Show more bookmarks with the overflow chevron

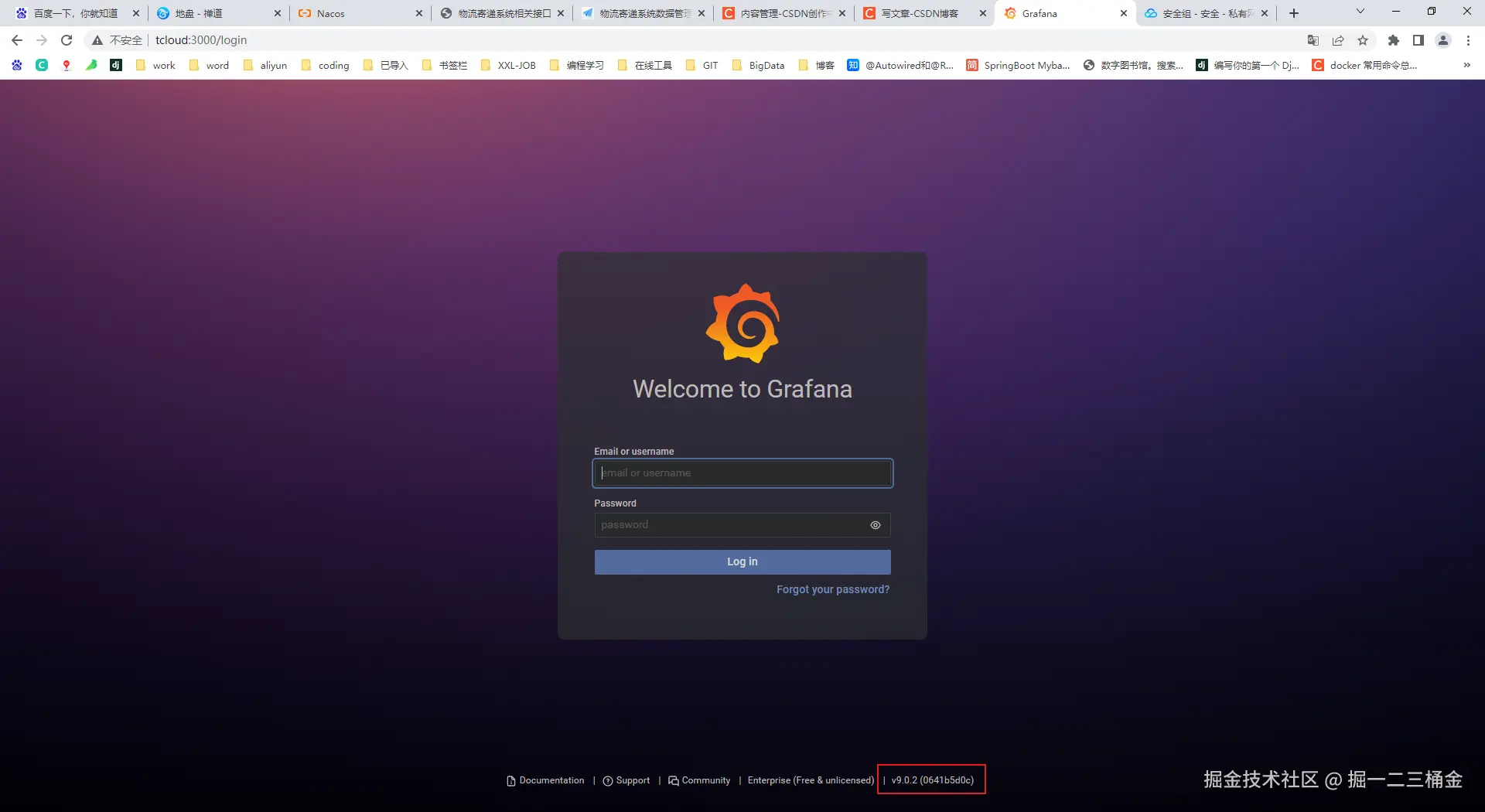click(x=1467, y=66)
